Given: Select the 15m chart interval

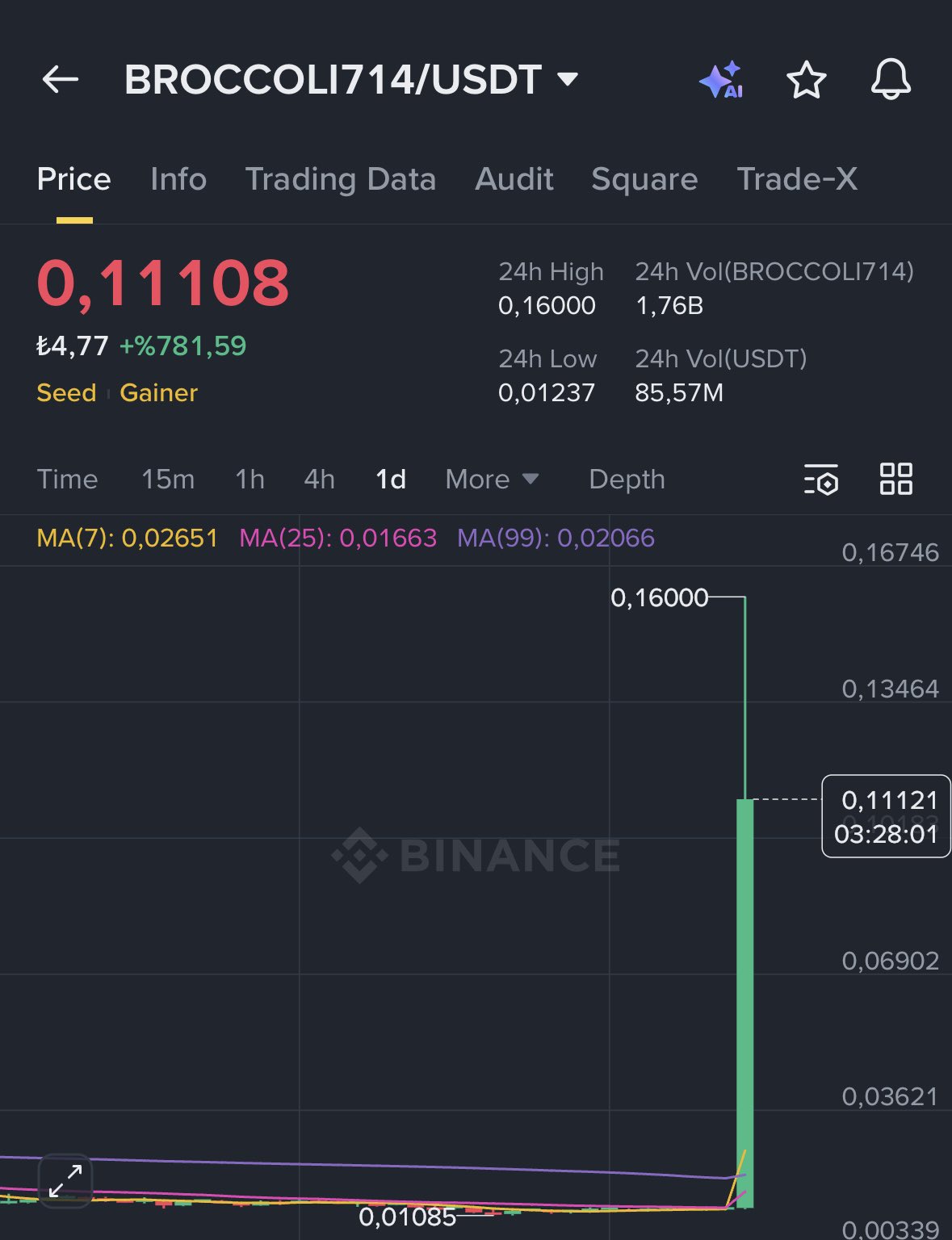Looking at the screenshot, I should (x=168, y=480).
